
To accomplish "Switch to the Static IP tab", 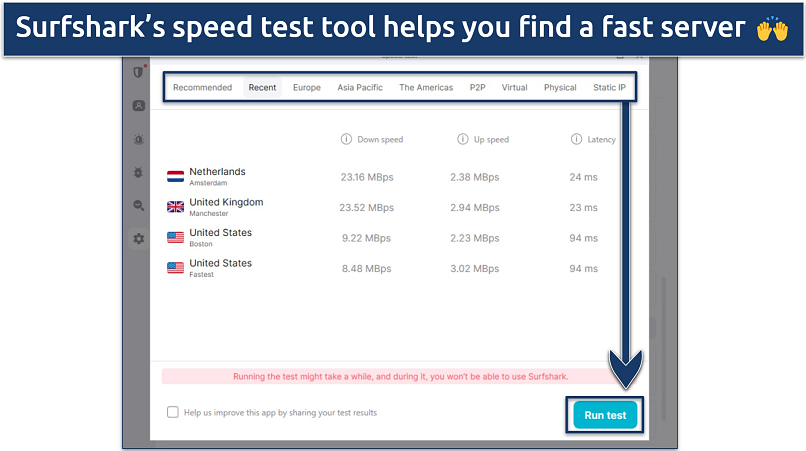I will 608,88.
